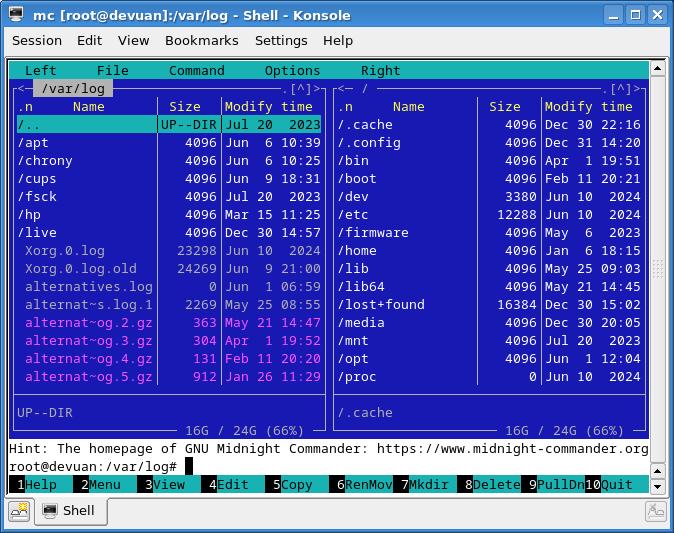674x533 pixels.
Task: Open the Settings menu
Action: [x=281, y=40]
